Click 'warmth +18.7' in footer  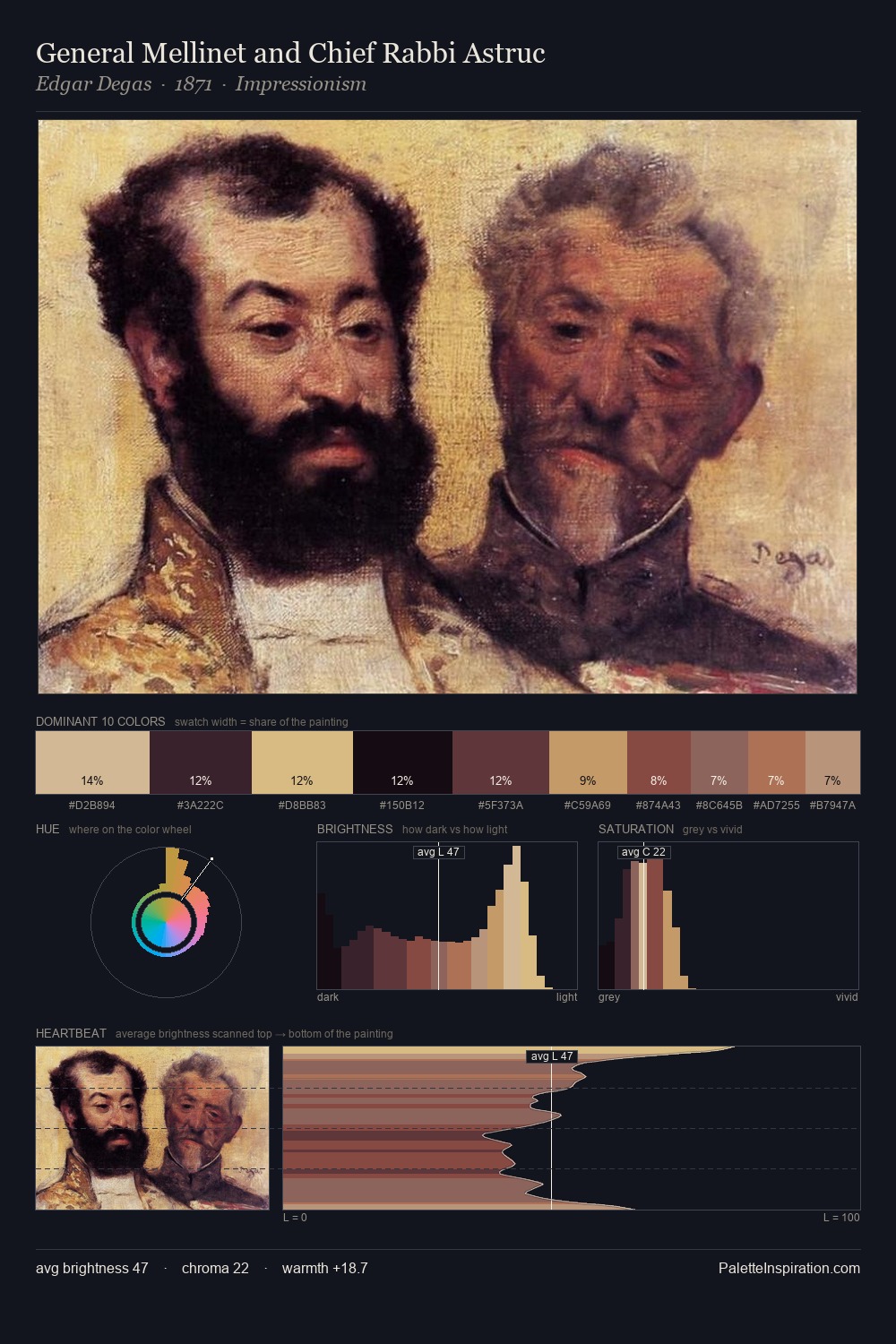click(325, 1268)
